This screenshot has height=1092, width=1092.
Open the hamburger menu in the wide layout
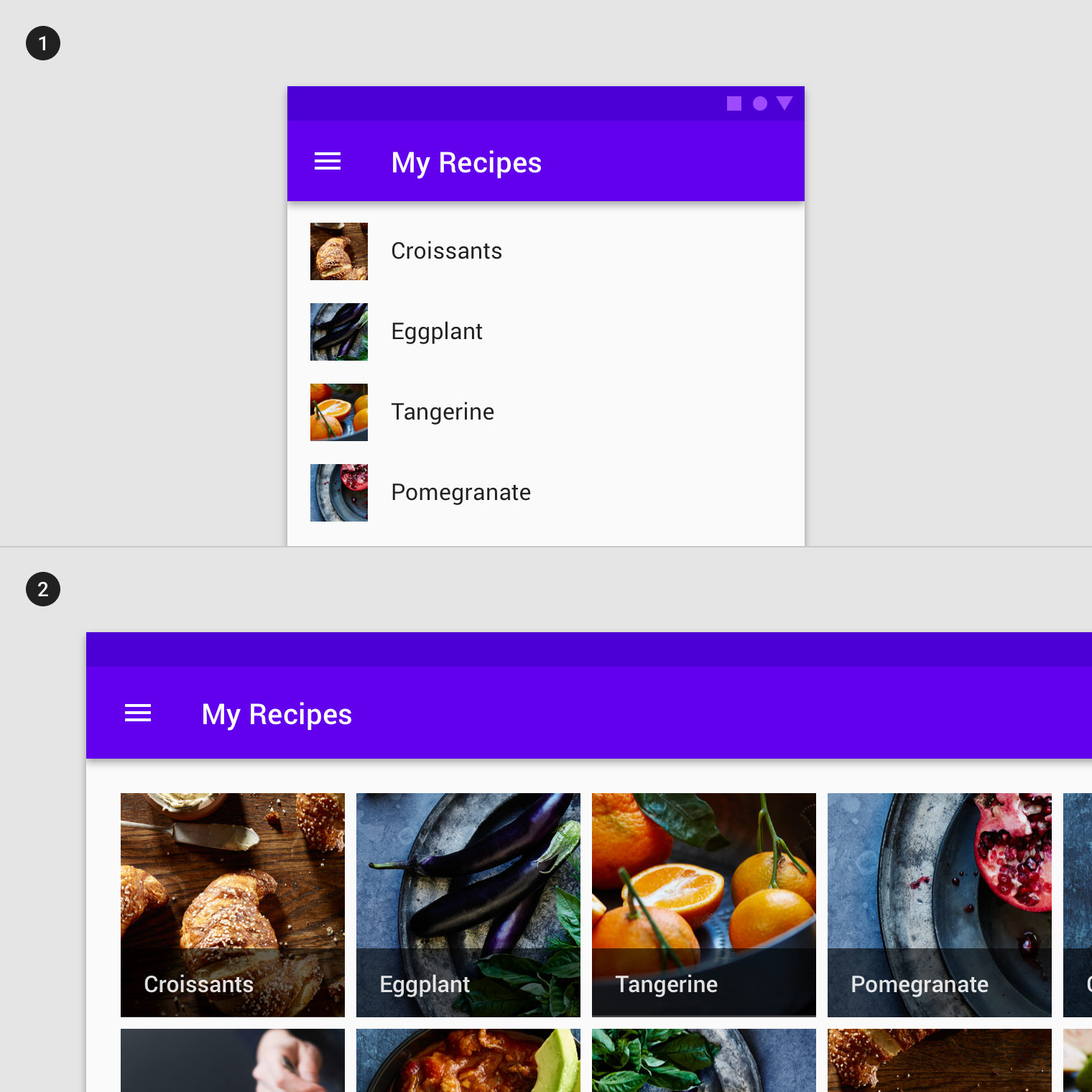click(138, 713)
